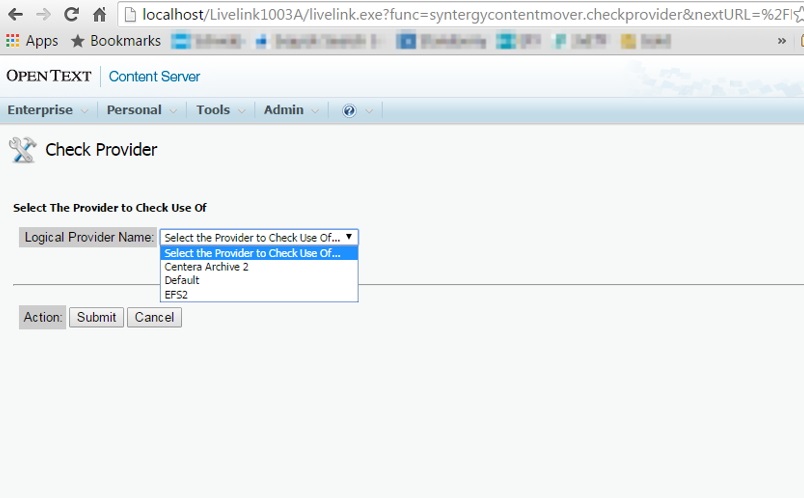
Task: Go to browser home page icon
Action: pyautogui.click(x=99, y=15)
